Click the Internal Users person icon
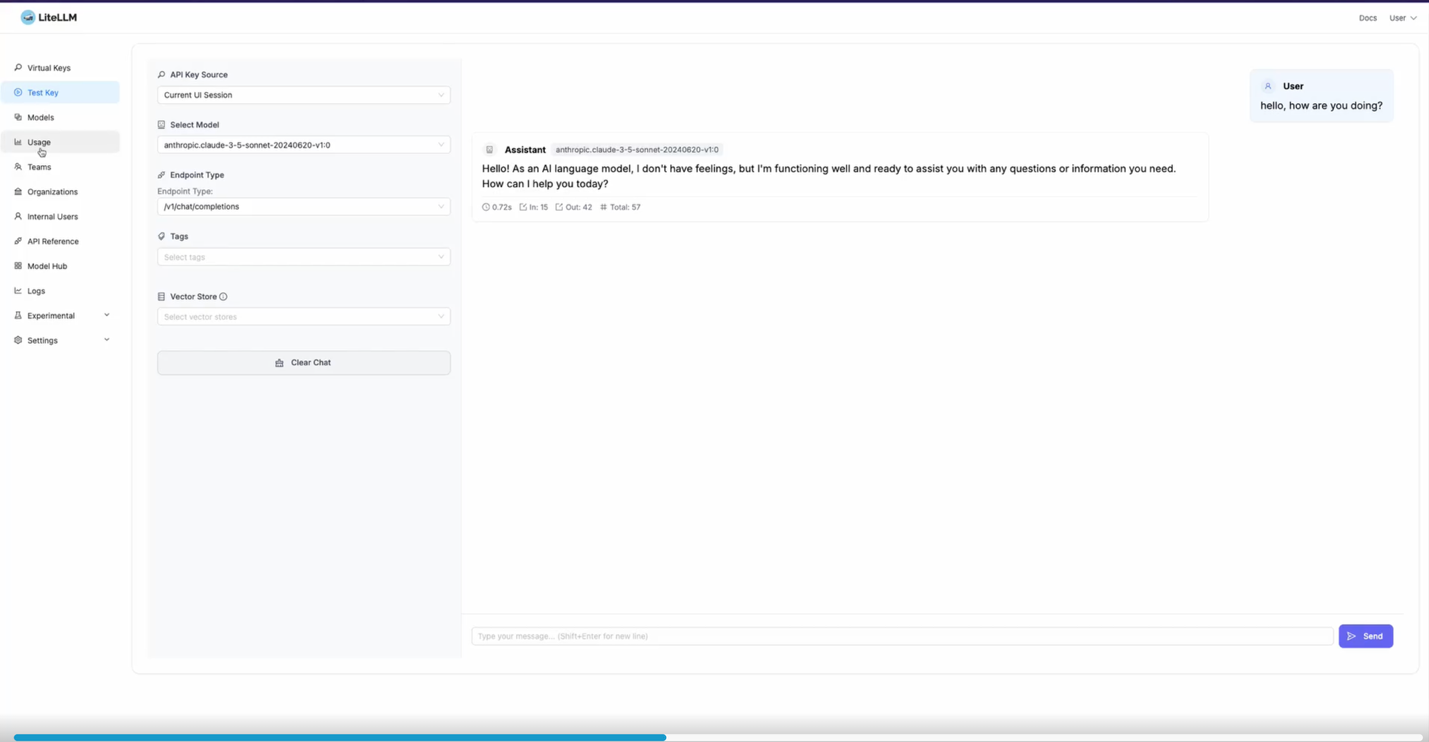This screenshot has width=1429, height=742. click(x=17, y=216)
